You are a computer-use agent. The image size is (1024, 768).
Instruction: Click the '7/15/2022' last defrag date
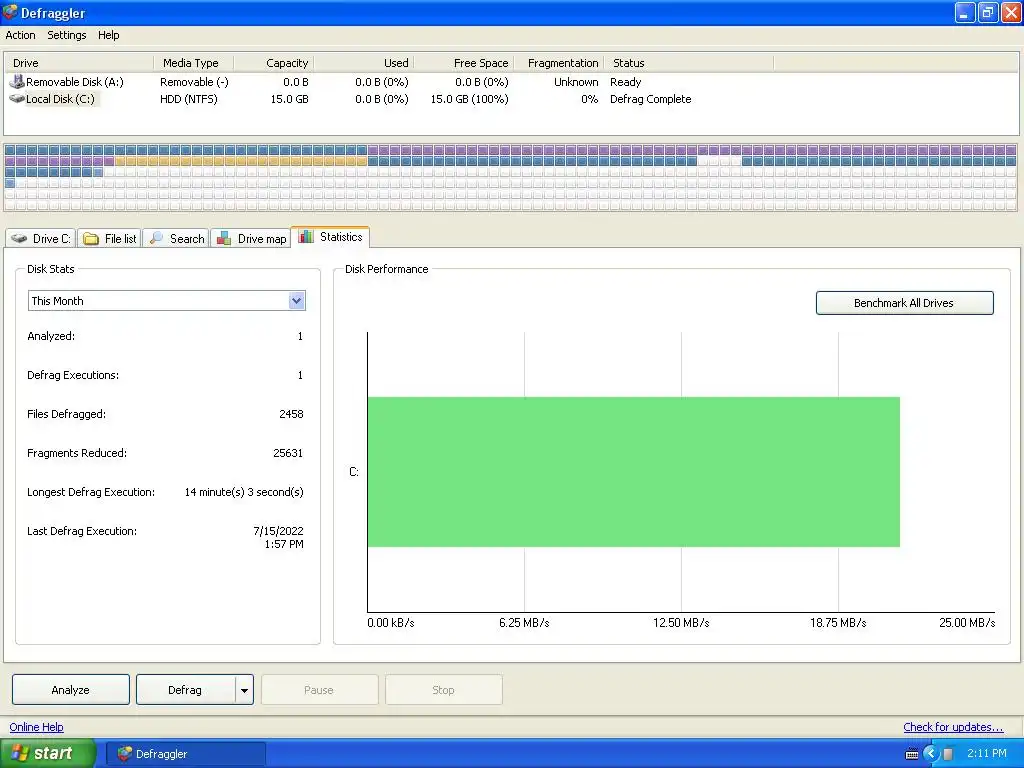(278, 531)
